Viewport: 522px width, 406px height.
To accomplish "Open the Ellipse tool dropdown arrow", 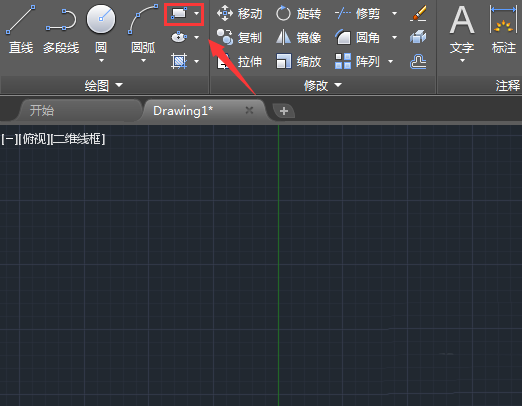I will 197,37.
